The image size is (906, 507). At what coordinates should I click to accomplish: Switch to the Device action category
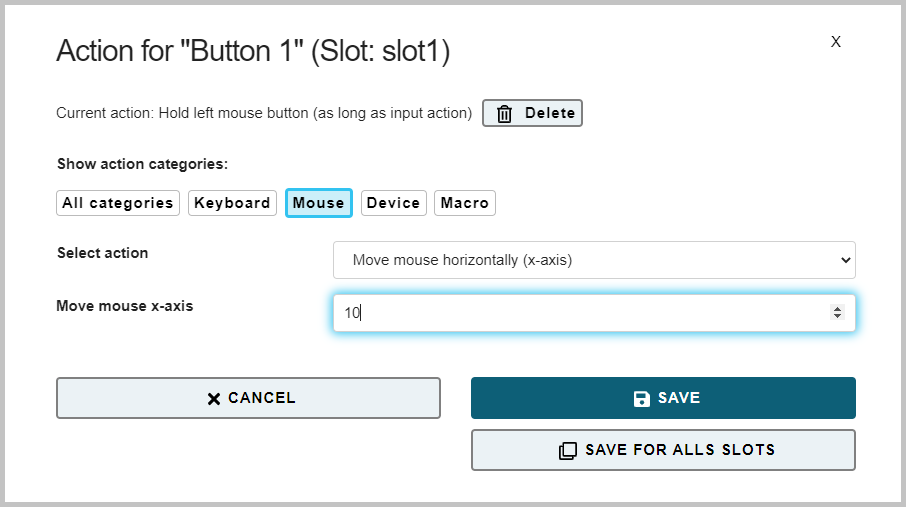(393, 203)
